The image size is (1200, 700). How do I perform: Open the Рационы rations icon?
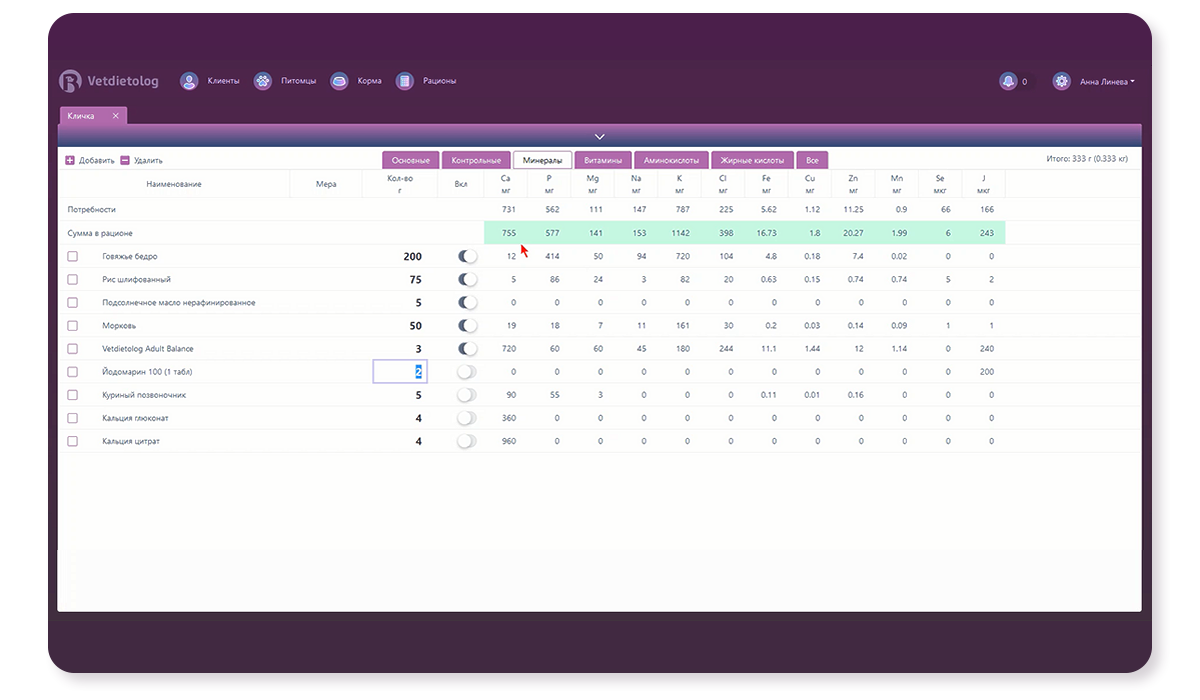click(404, 81)
